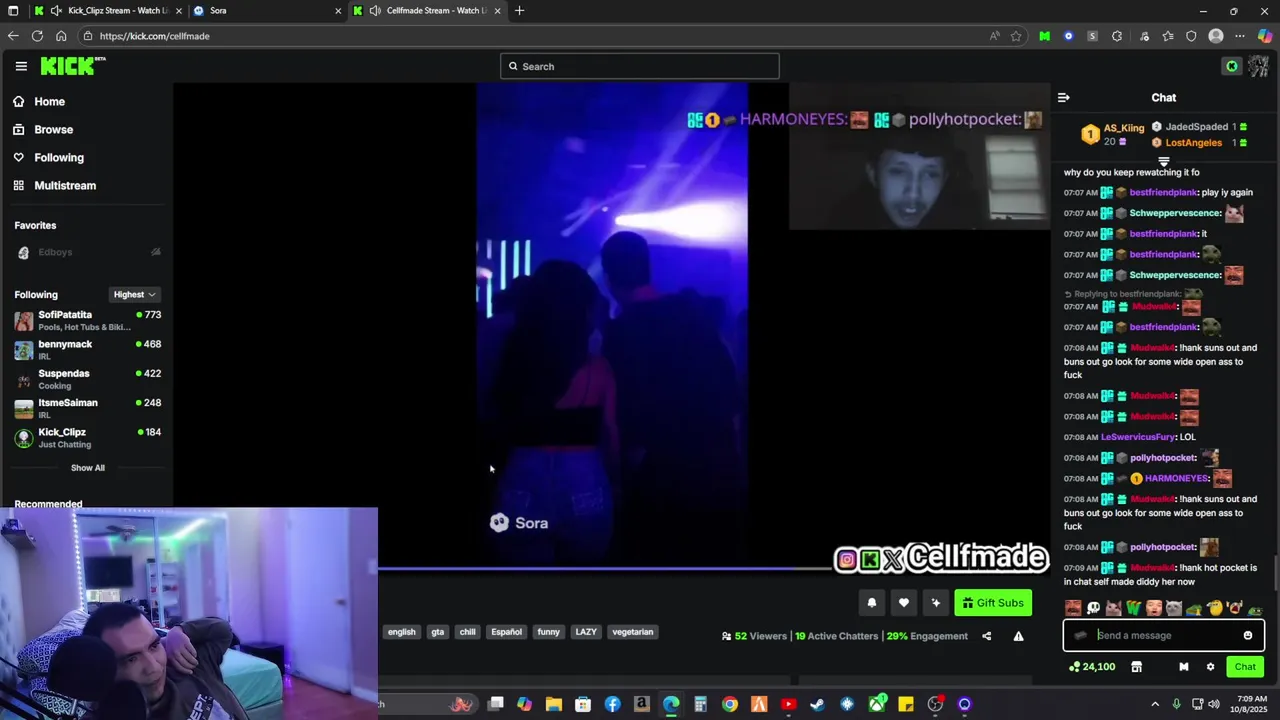Open the Kick hamburger sidebar menu
The width and height of the screenshot is (1280, 720).
click(21, 66)
